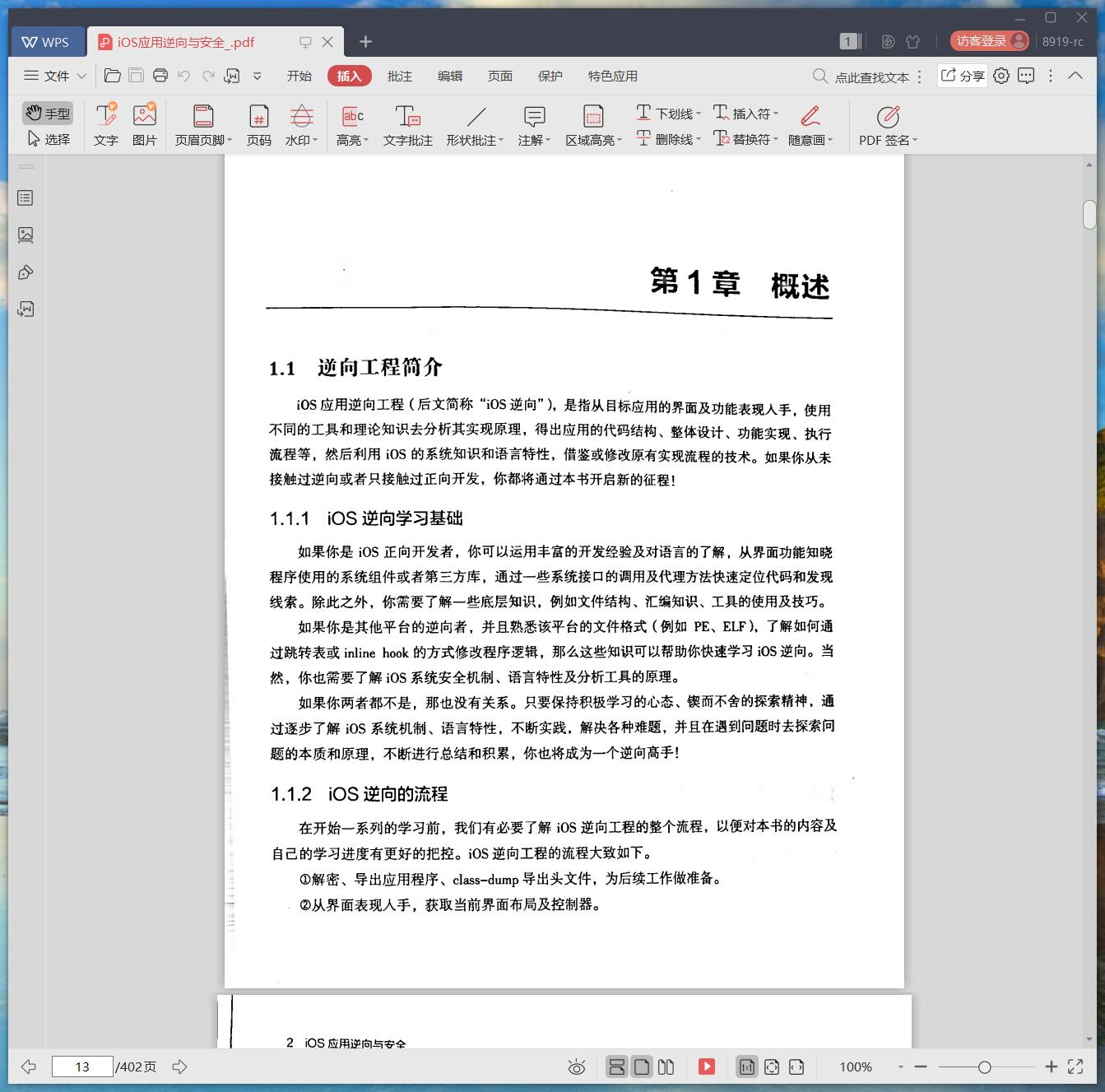This screenshot has width=1105, height=1092.
Task: Start the slideshow play button
Action: [707, 1066]
